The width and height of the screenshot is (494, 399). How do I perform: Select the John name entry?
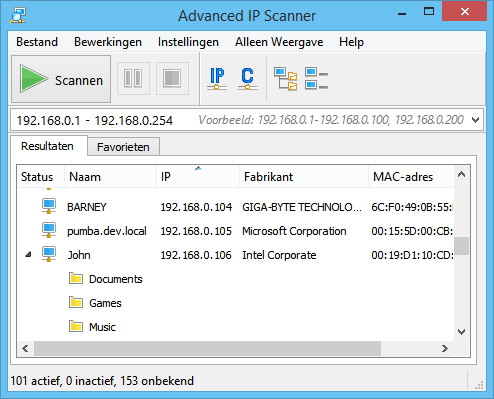79,255
